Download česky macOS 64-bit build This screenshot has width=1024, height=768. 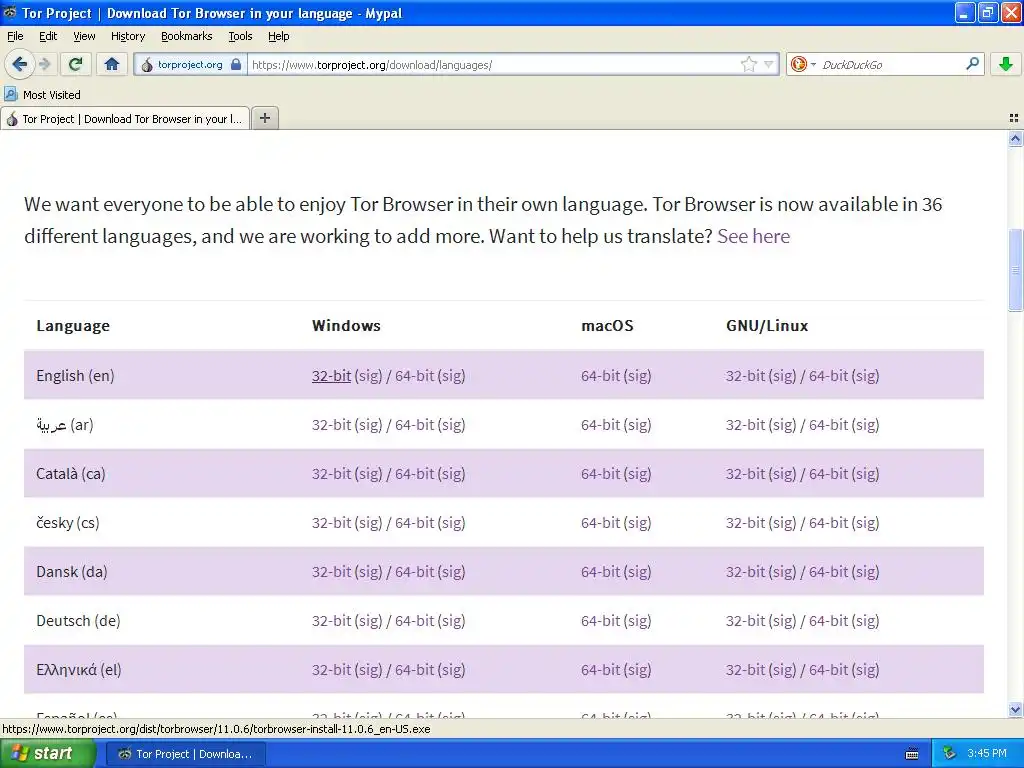coord(600,522)
